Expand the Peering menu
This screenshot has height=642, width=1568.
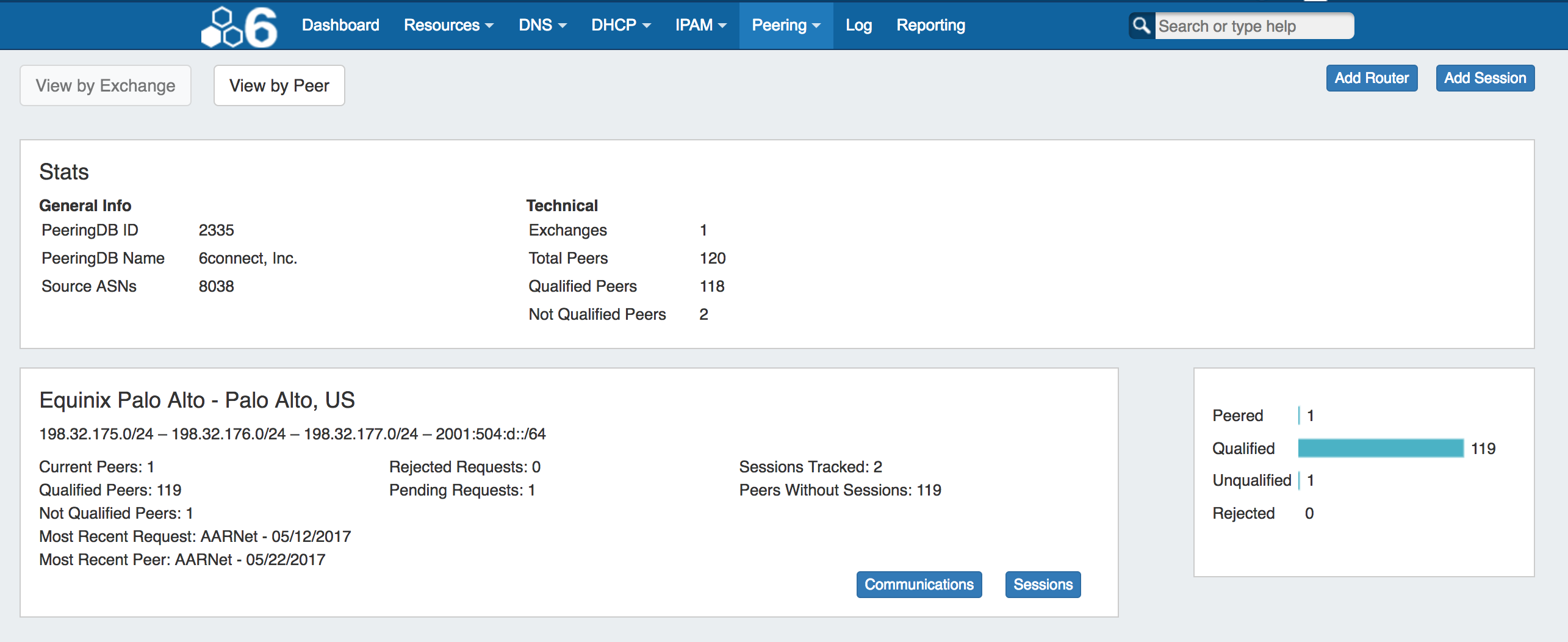[785, 26]
